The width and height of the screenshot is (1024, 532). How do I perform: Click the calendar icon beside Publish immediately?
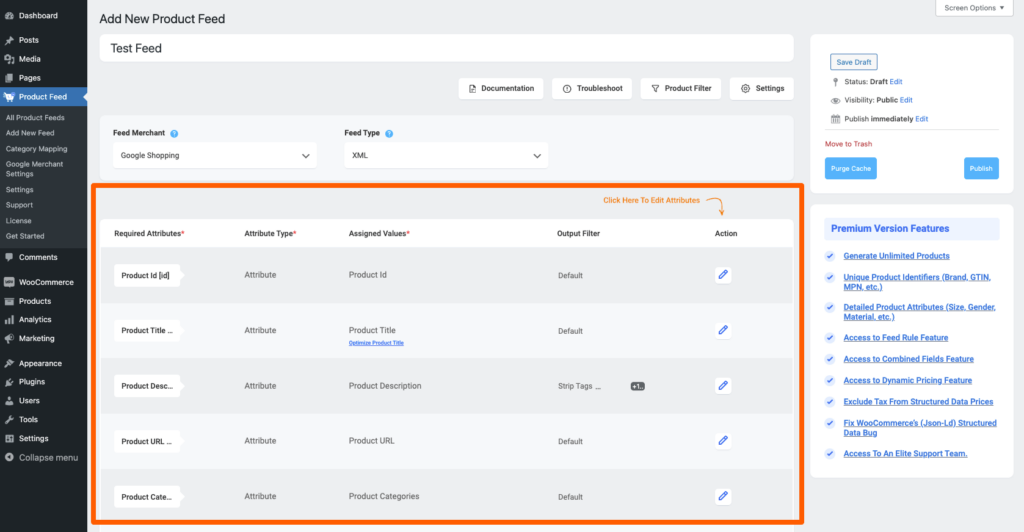(835, 119)
